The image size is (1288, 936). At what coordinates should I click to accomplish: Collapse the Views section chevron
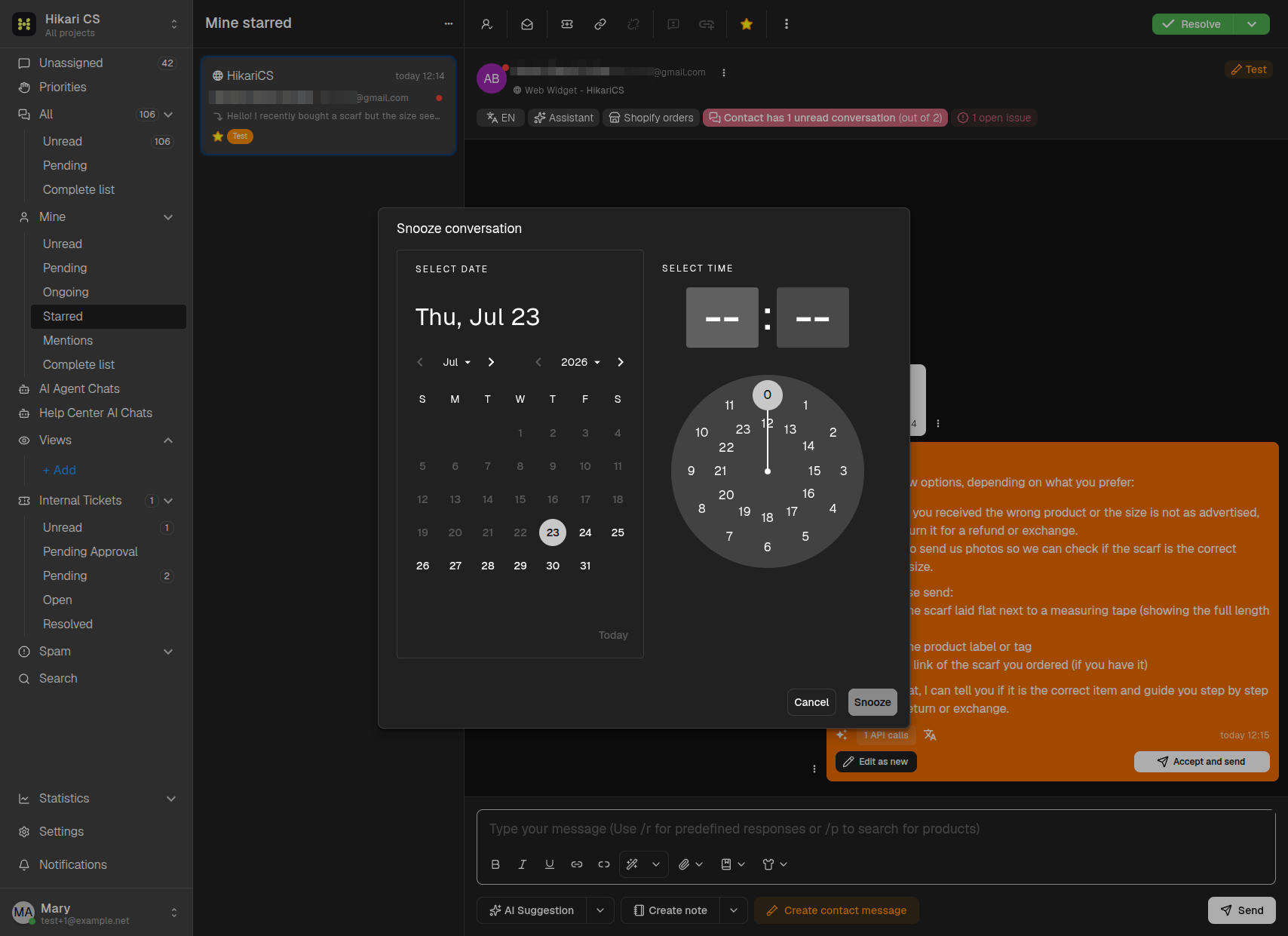tap(168, 440)
